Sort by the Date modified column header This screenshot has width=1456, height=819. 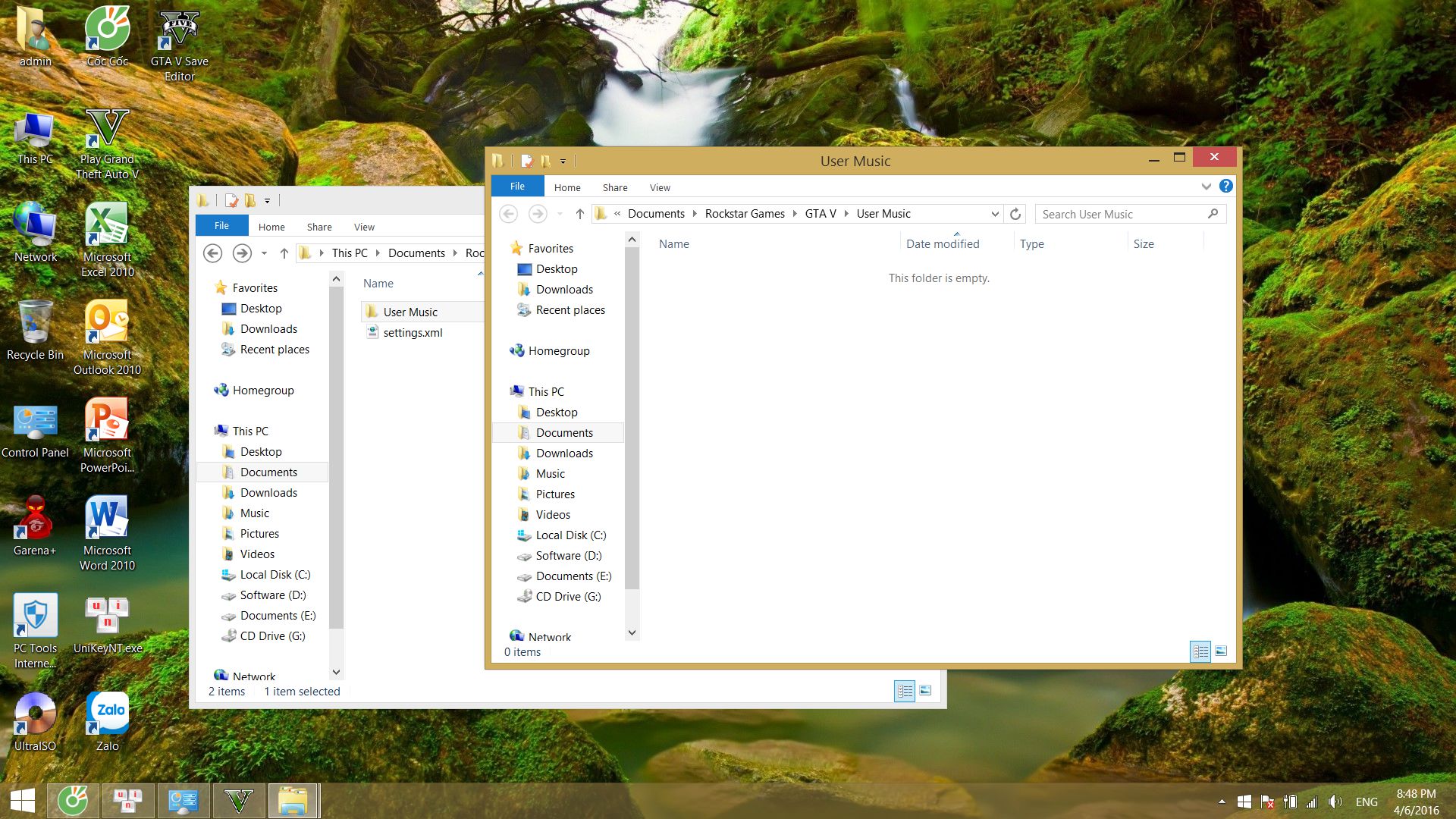942,243
